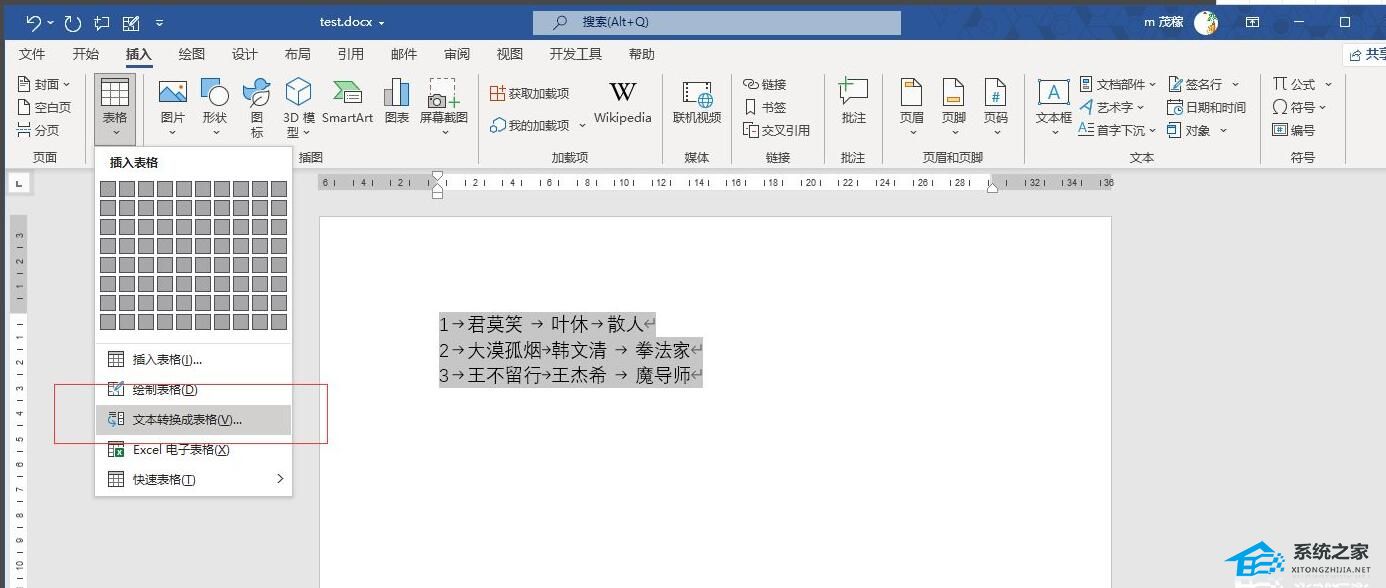
Task: Switch to the View (视图) tab
Action: point(510,54)
